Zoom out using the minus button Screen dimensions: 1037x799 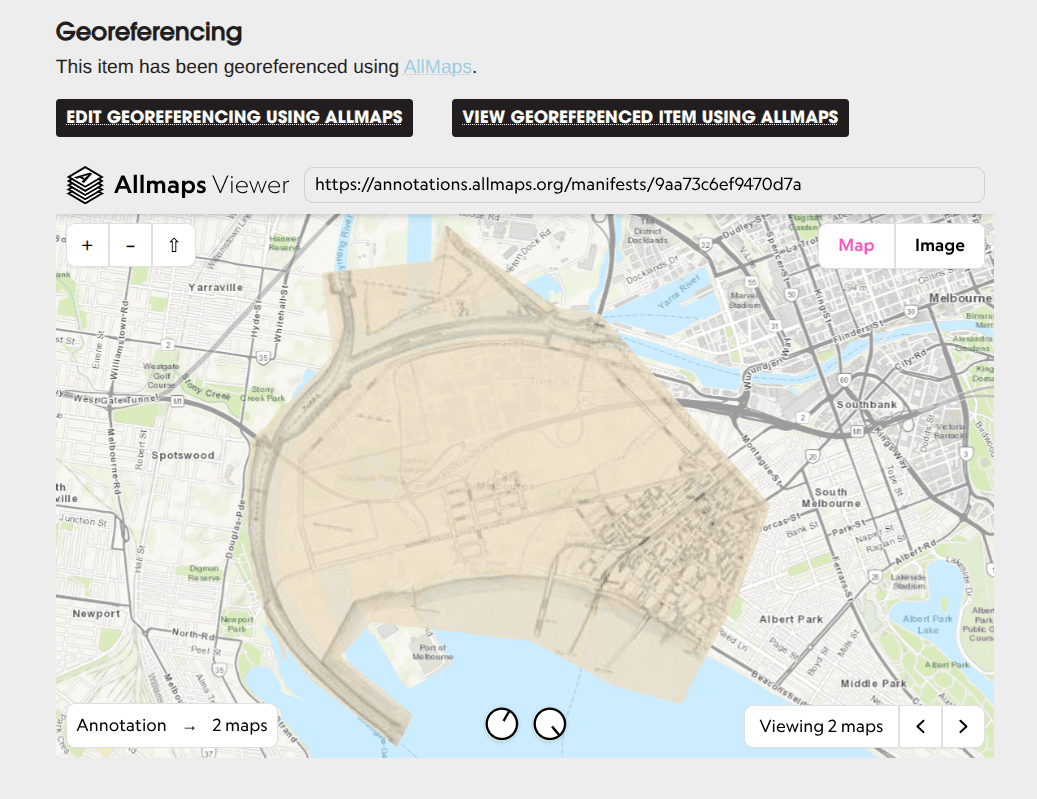tap(130, 244)
